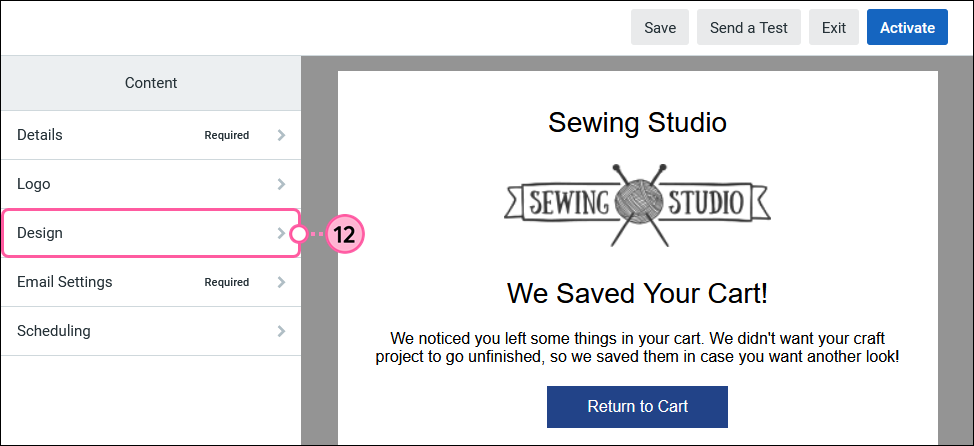Click the cart reminder paragraph text
Image resolution: width=974 pixels, height=446 pixels.
point(637,348)
